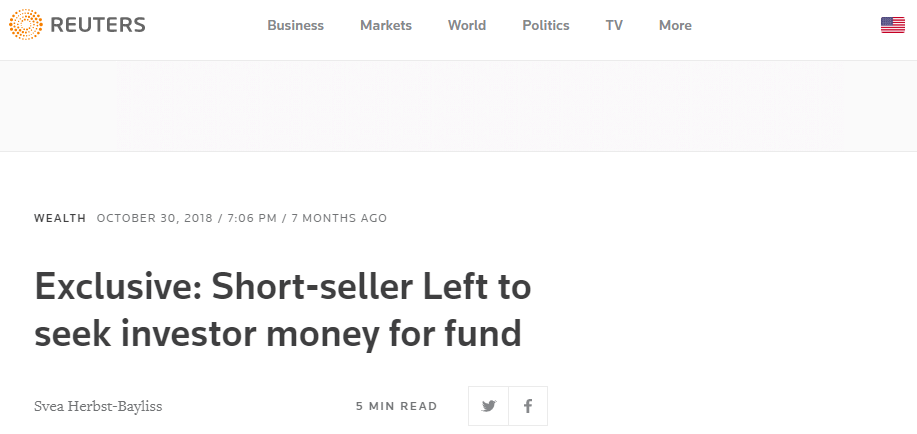The height and width of the screenshot is (434, 917).
Task: Click the Short-seller Left article headline
Action: tap(283, 310)
